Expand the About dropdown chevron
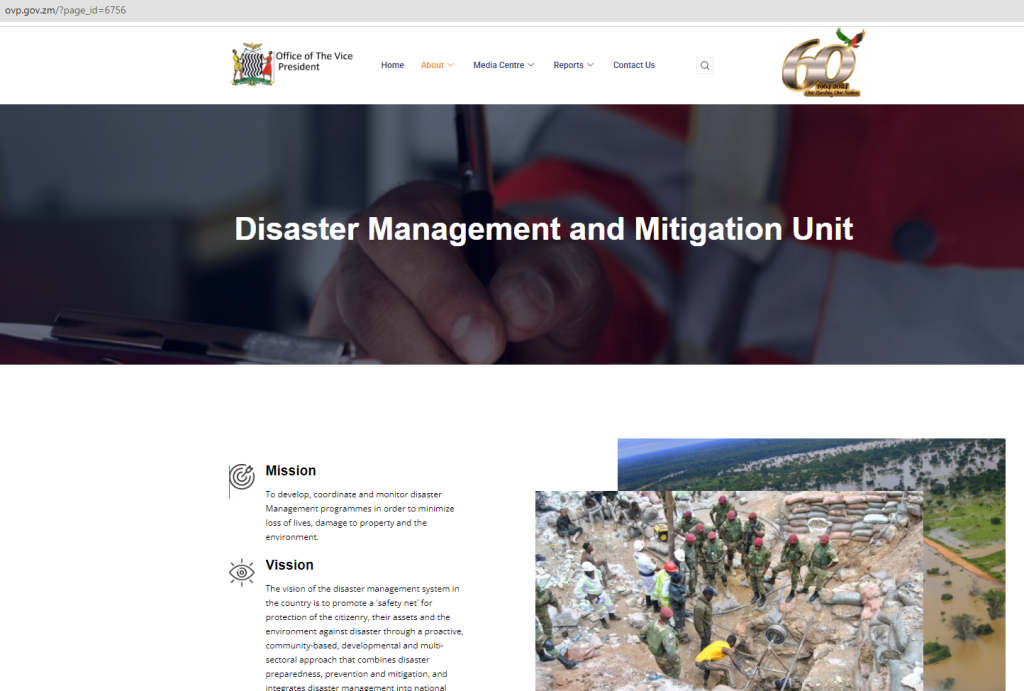This screenshot has width=1024, height=691. coord(451,65)
